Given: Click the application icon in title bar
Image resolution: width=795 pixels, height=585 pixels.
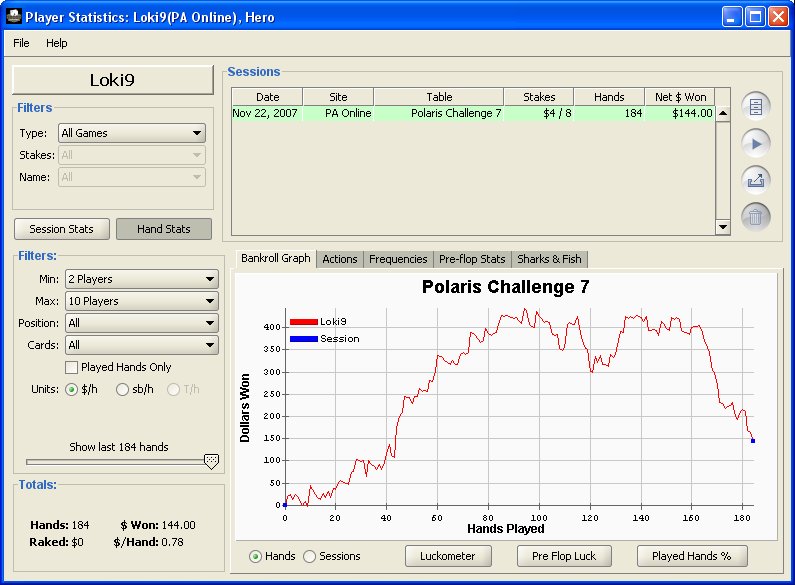Looking at the screenshot, I should pyautogui.click(x=12, y=16).
